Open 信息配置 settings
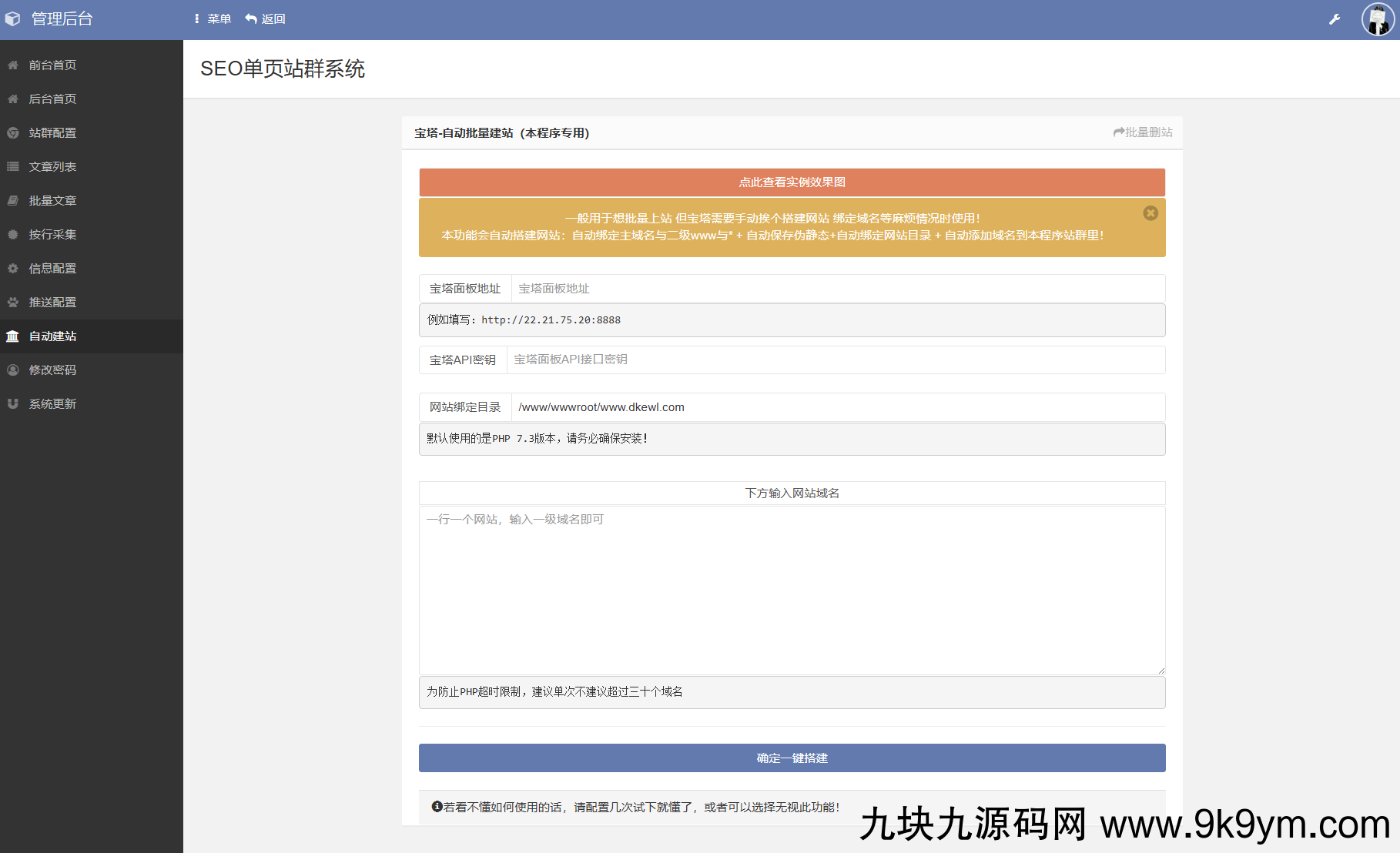 pyautogui.click(x=52, y=268)
